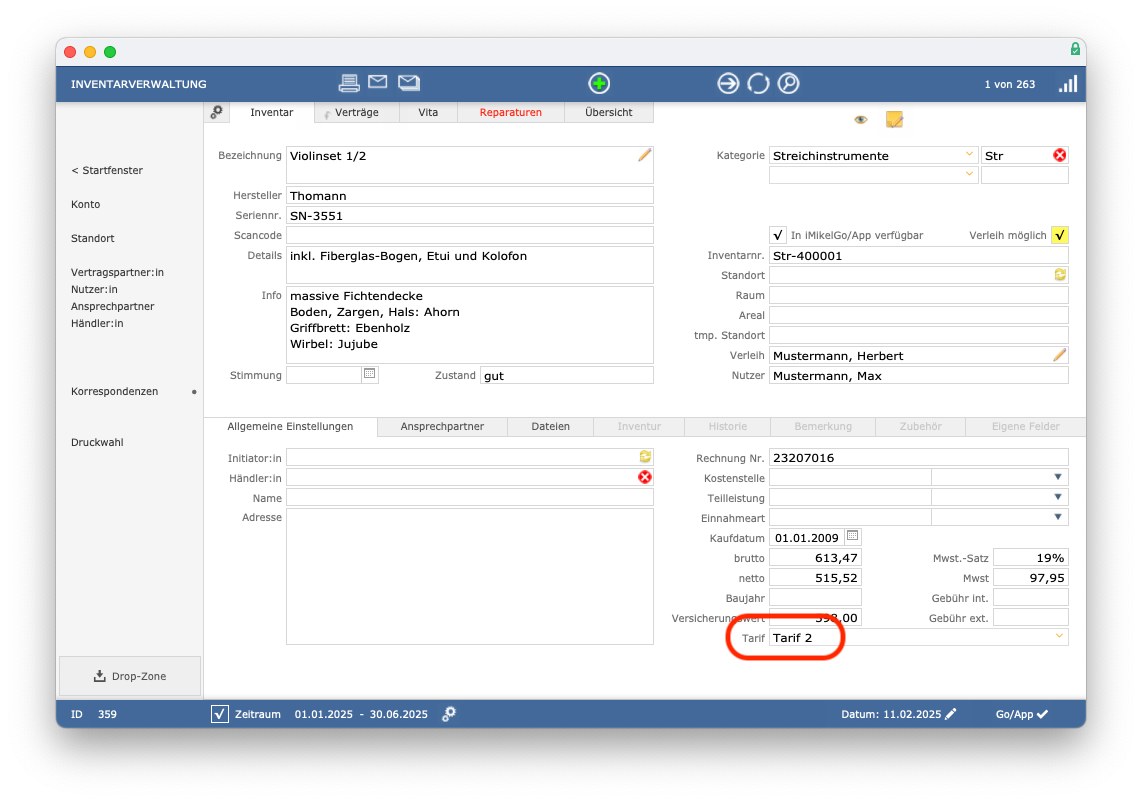The width and height of the screenshot is (1142, 802).
Task: Open Standort in sidebar
Action: (x=92, y=238)
